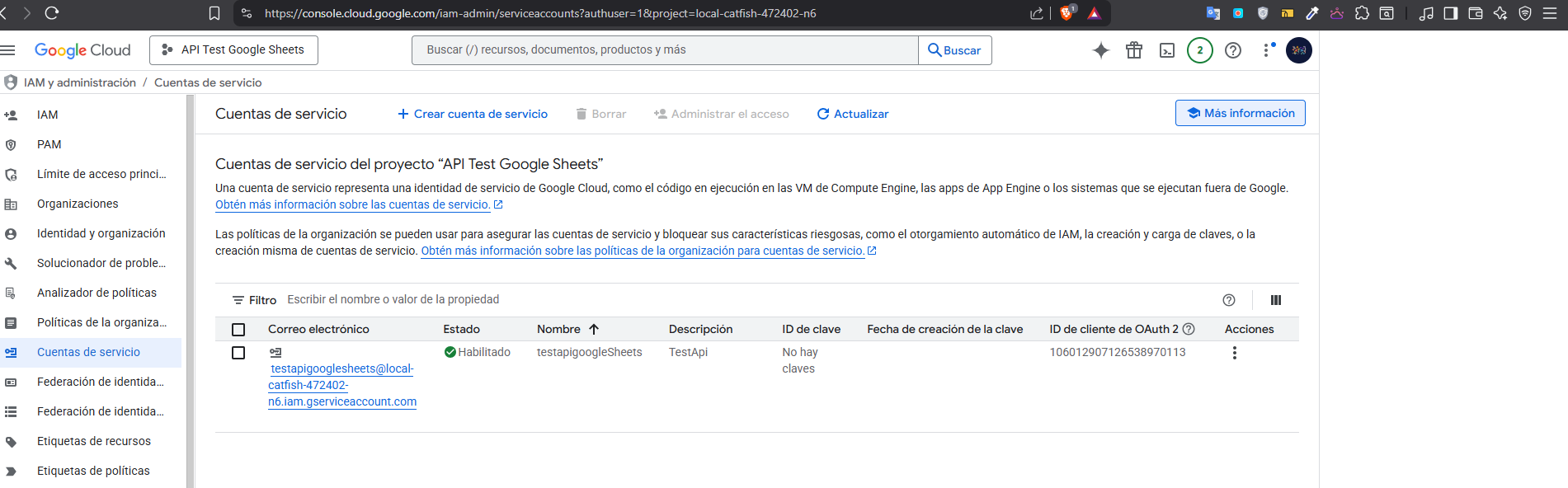This screenshot has height=488, width=1568.
Task: Click the column display options icon
Action: click(x=1275, y=300)
